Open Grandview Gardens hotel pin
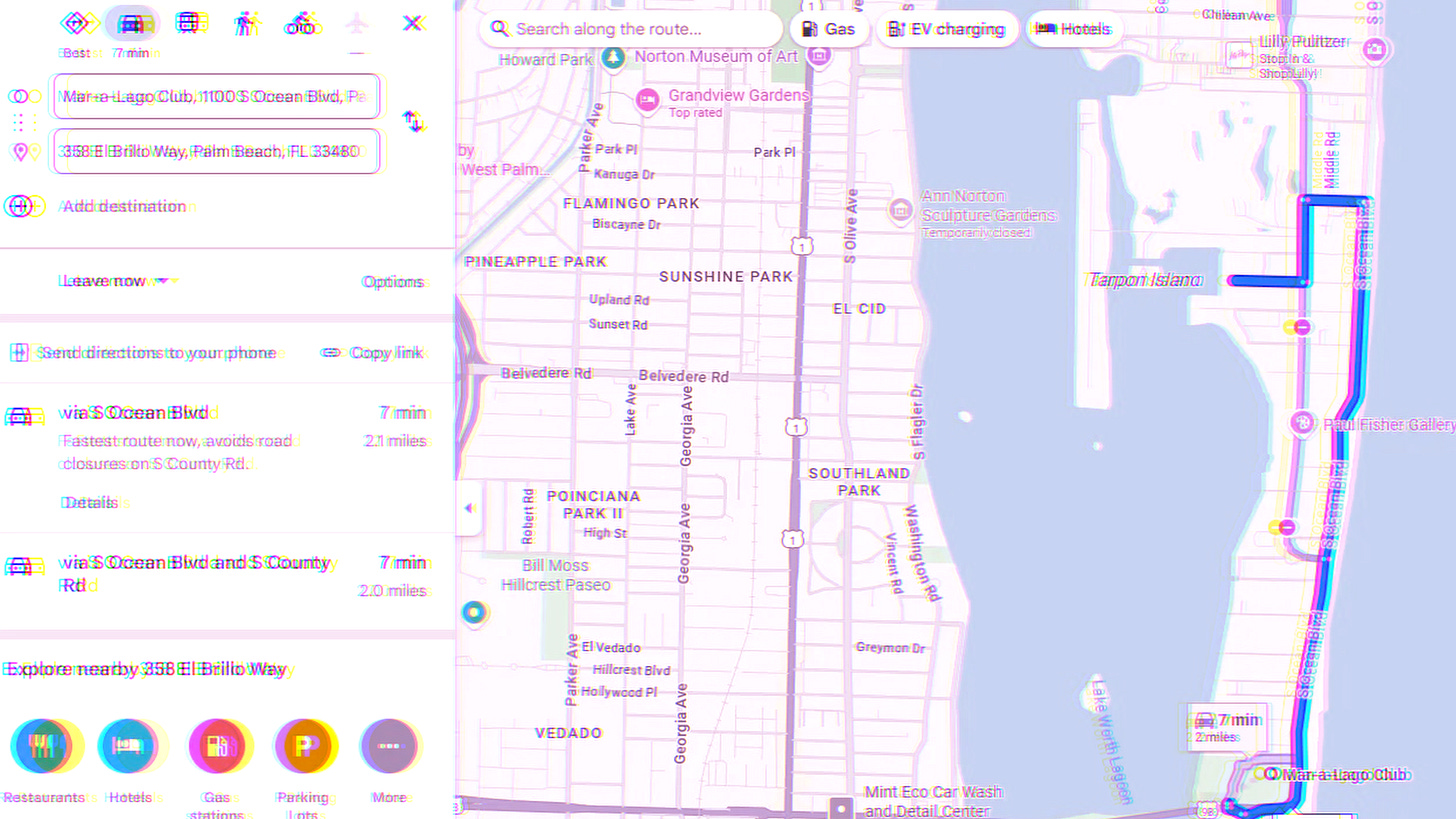Image resolution: width=1456 pixels, height=819 pixels. (647, 99)
